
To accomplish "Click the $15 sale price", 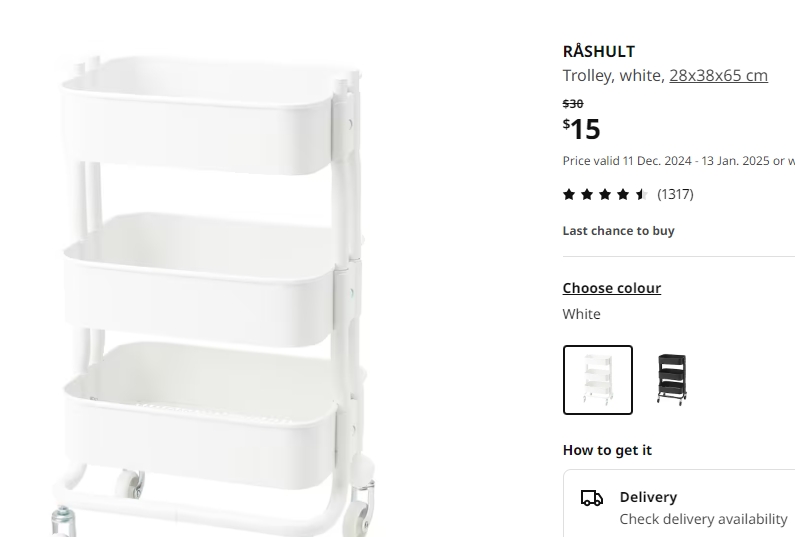I will point(582,129).
